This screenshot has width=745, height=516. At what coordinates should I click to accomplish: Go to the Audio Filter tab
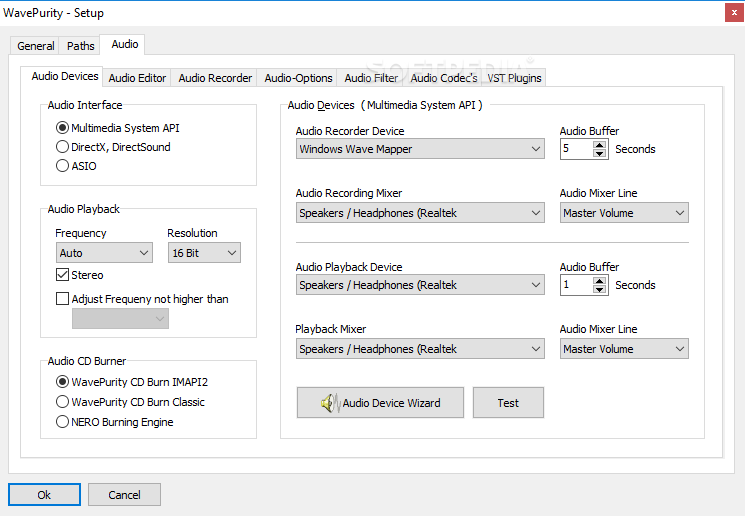click(371, 78)
